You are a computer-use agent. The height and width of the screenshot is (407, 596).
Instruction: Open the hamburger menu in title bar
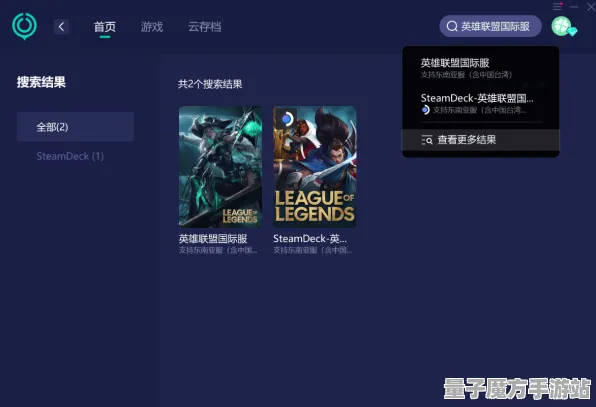557,6
